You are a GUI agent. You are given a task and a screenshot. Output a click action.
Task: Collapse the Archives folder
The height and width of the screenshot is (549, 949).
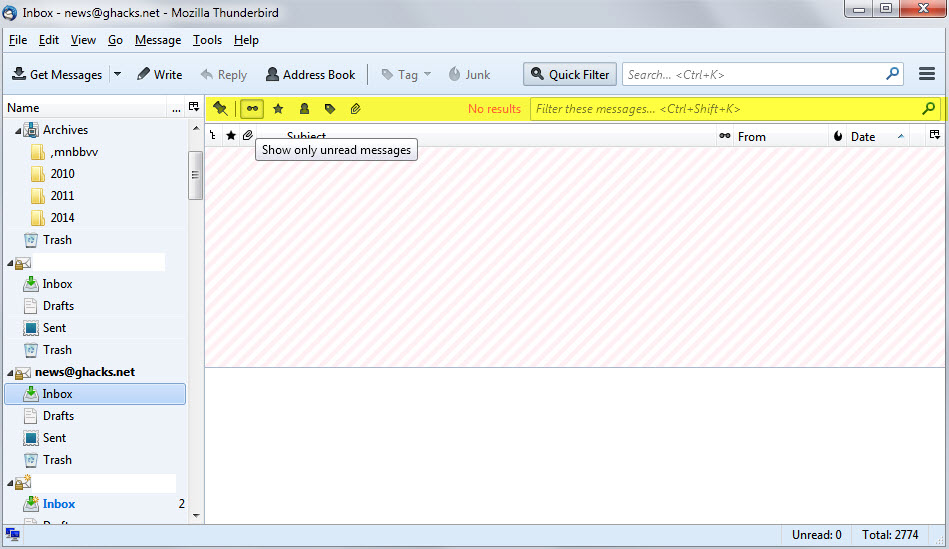[x=18, y=131]
